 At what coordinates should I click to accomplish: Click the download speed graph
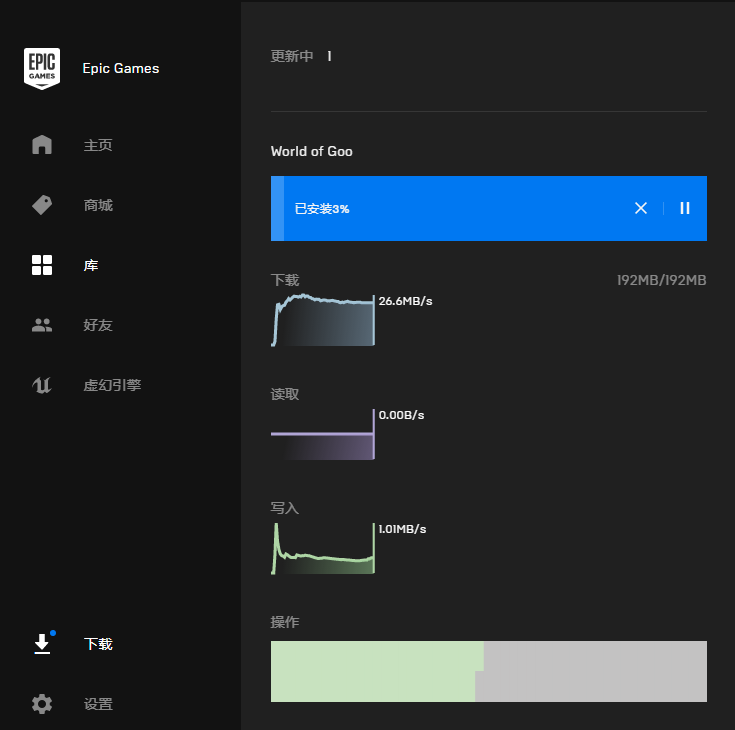323,320
